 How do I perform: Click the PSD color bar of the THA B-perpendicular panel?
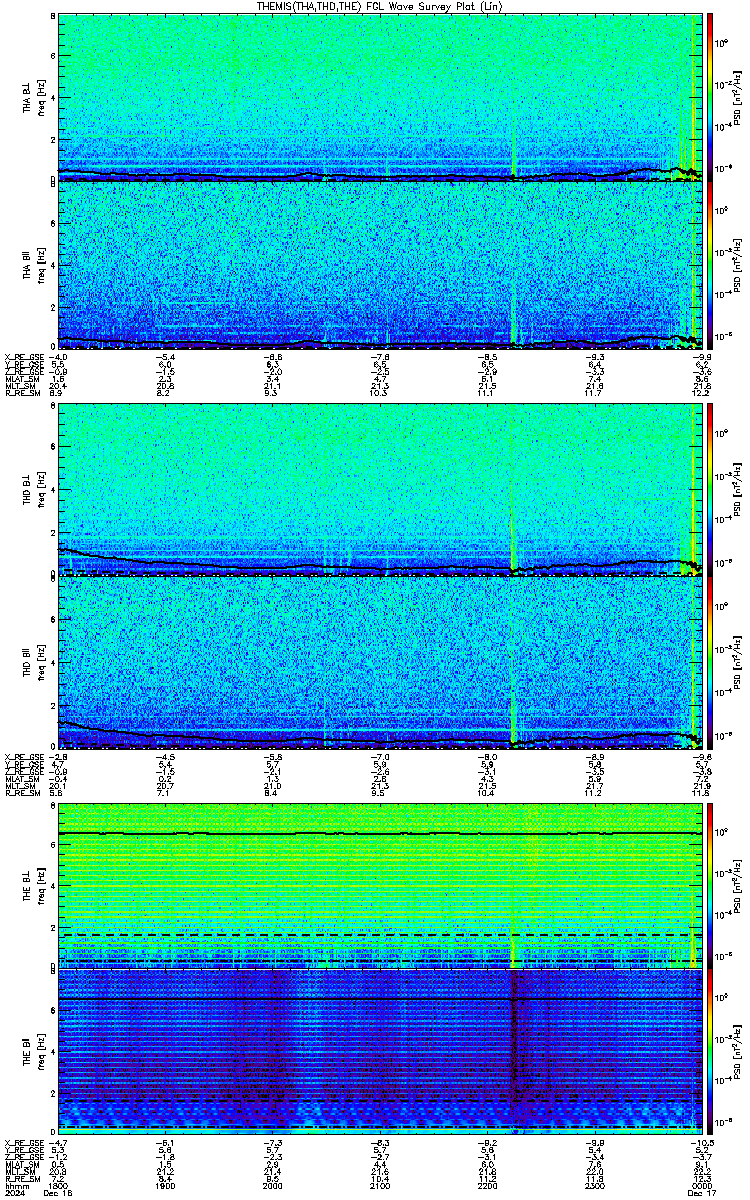[x=710, y=97]
